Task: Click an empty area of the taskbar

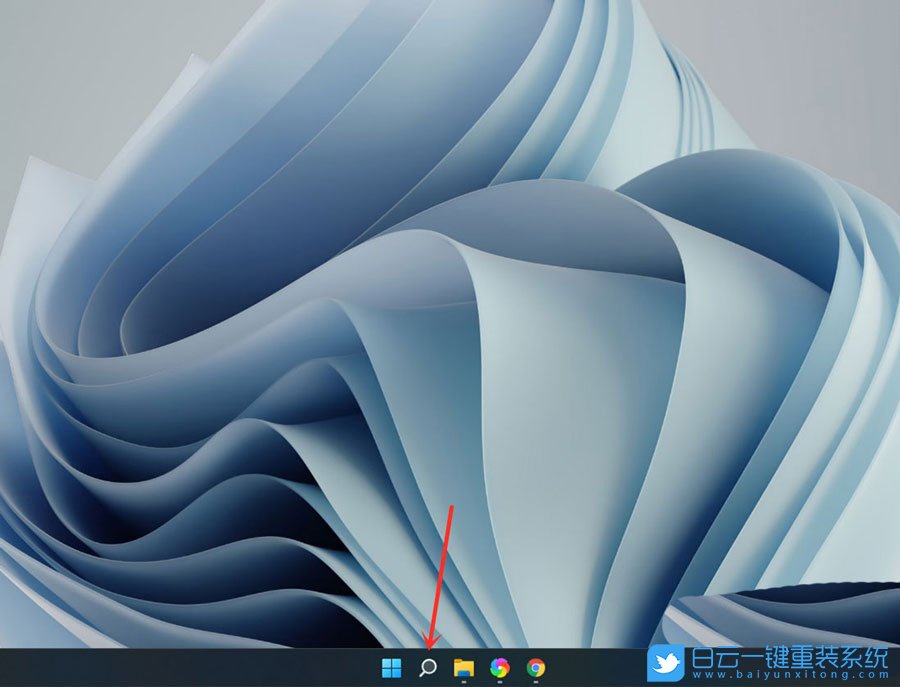Action: tap(200, 670)
